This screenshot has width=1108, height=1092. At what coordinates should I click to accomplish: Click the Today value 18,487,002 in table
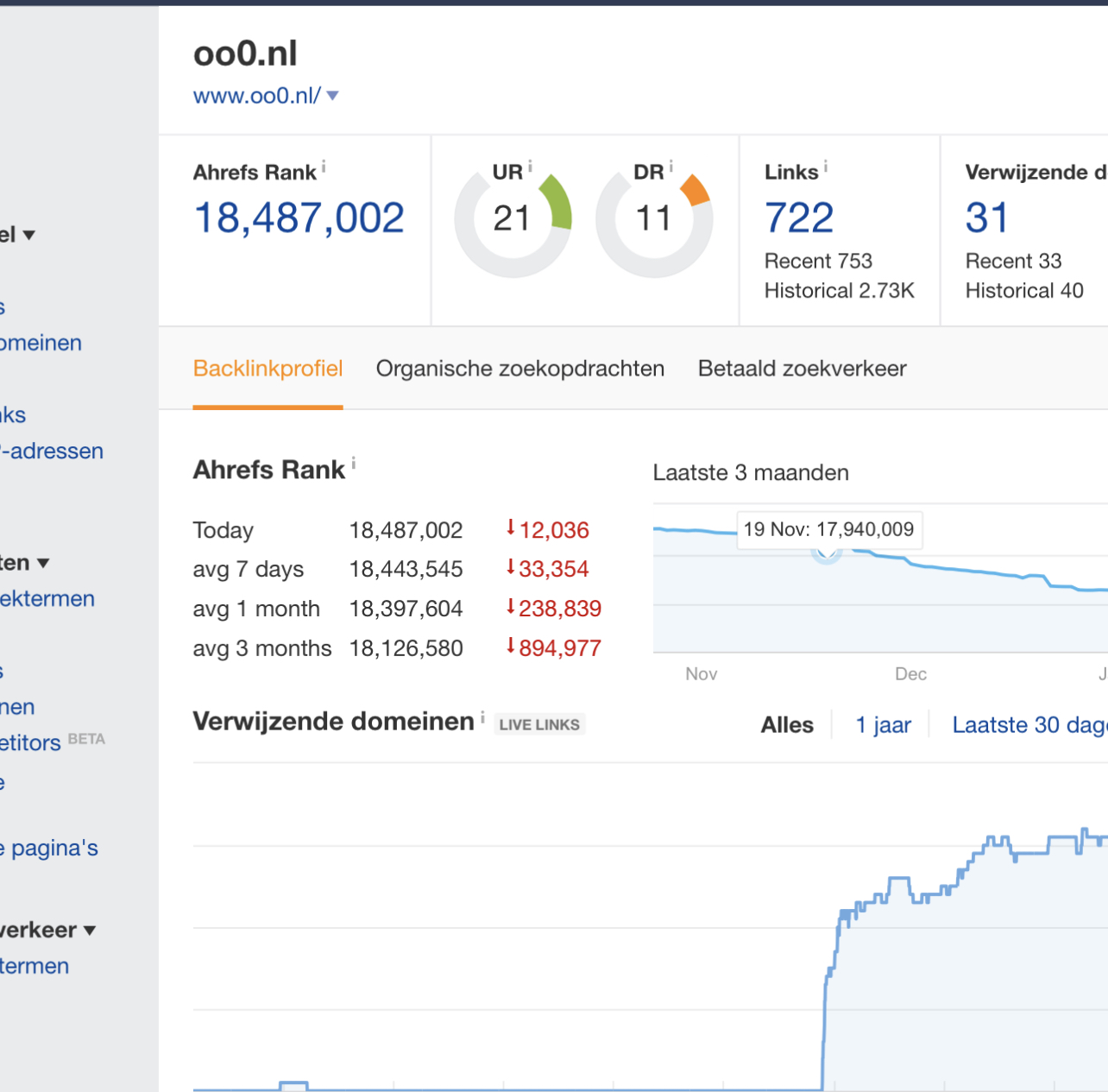(x=406, y=530)
